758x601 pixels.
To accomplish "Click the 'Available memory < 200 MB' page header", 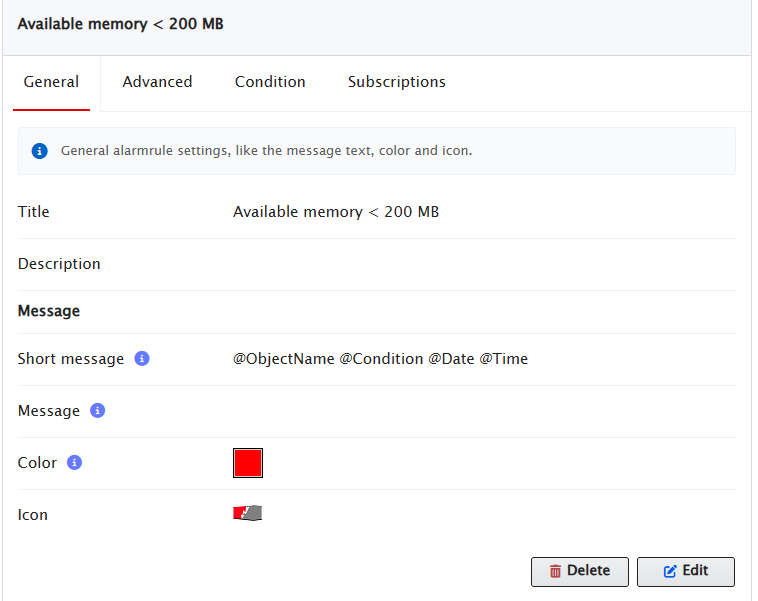I will tap(120, 24).
